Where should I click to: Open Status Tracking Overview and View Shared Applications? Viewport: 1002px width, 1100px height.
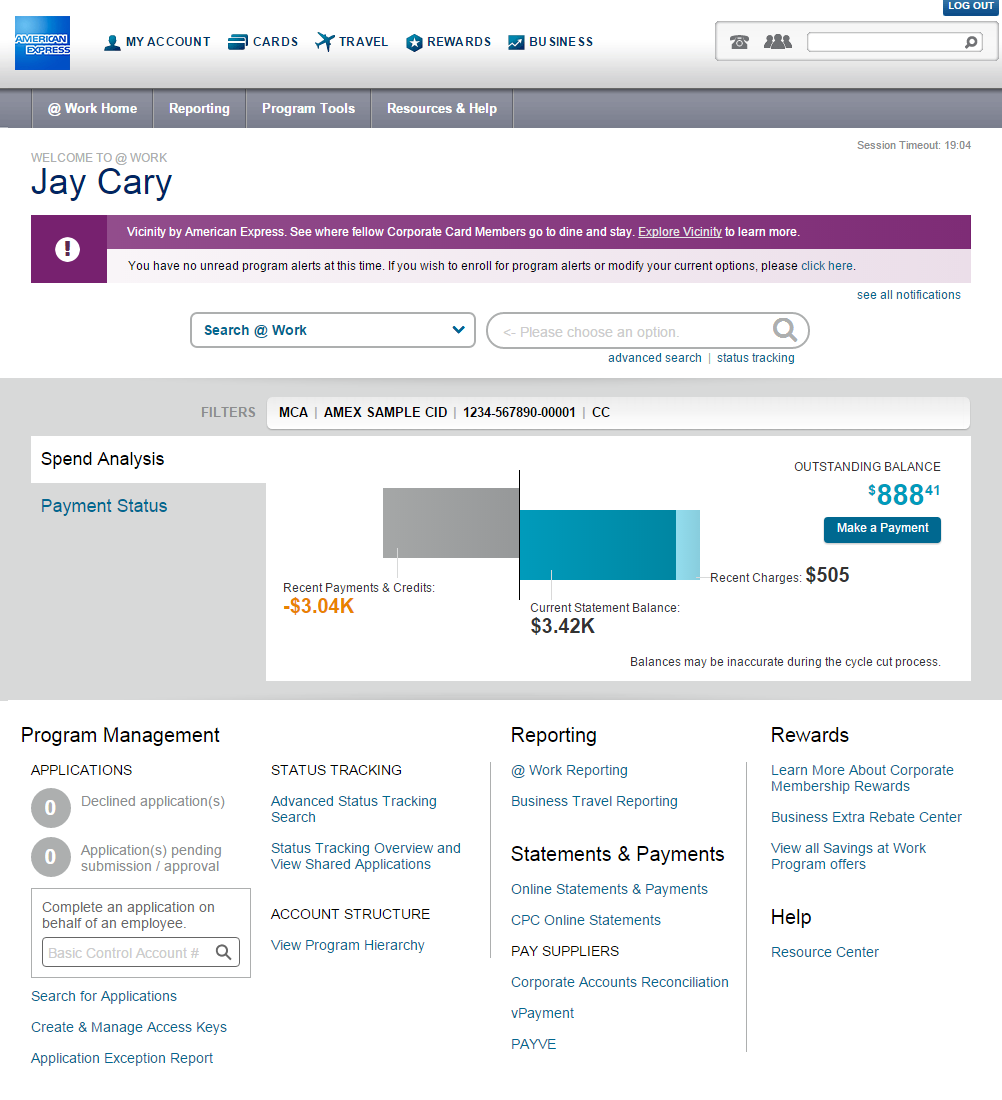pos(366,856)
